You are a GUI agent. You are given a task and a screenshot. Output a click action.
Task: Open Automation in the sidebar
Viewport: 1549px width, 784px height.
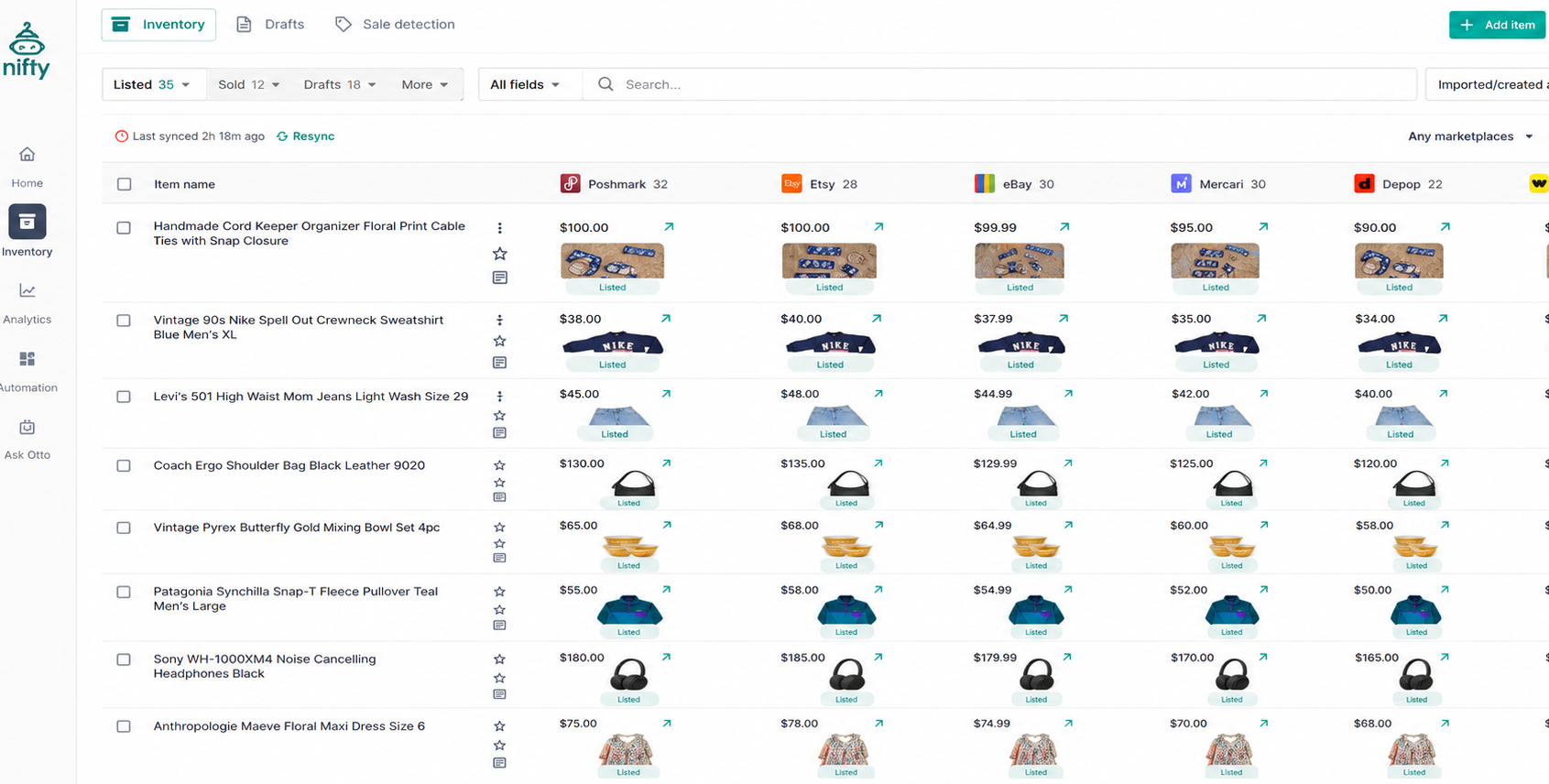(x=27, y=371)
